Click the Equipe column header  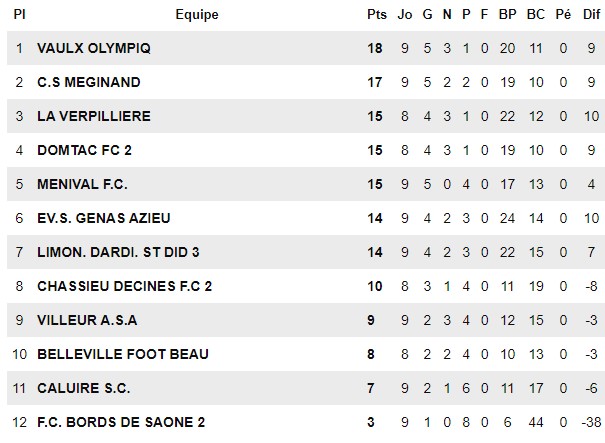point(197,14)
